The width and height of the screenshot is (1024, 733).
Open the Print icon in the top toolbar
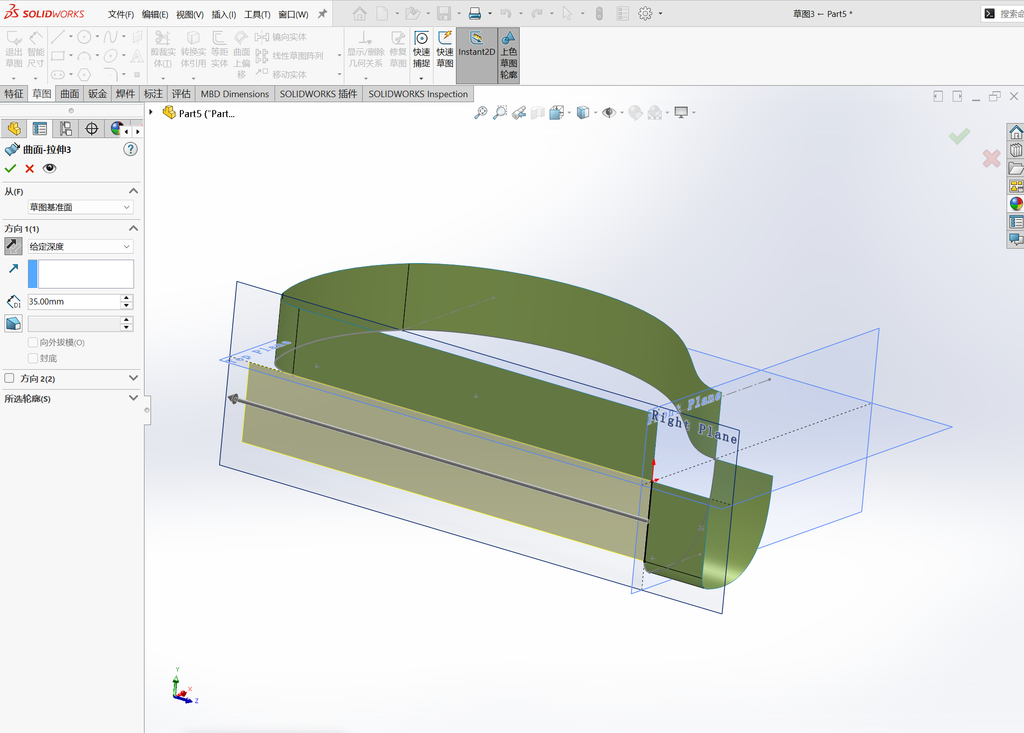click(x=475, y=14)
